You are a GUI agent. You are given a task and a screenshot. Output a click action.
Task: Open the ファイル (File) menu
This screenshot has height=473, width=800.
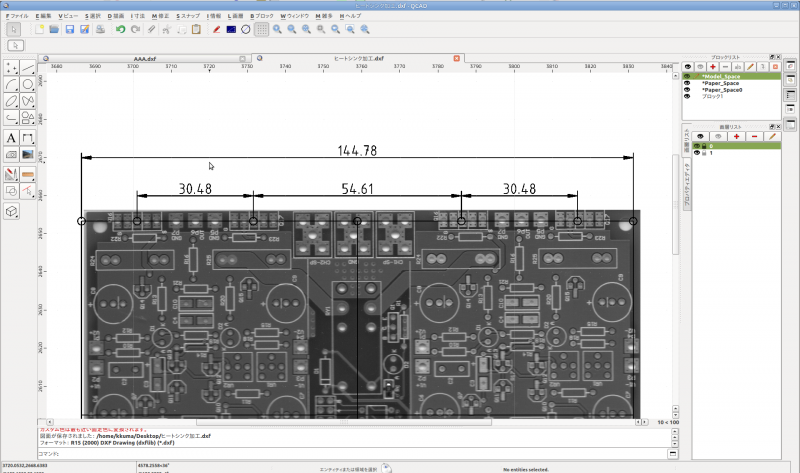(18, 17)
